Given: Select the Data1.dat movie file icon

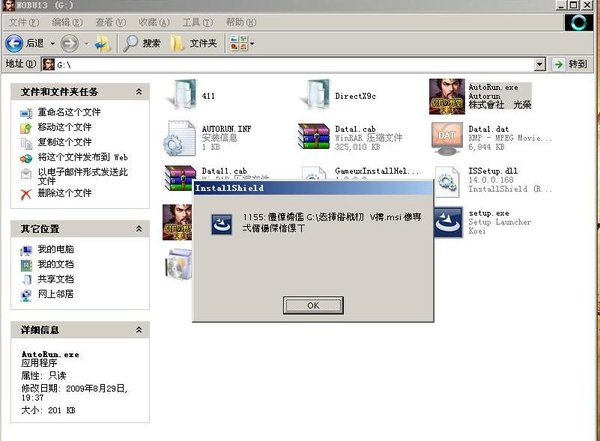Looking at the screenshot, I should pyautogui.click(x=447, y=138).
